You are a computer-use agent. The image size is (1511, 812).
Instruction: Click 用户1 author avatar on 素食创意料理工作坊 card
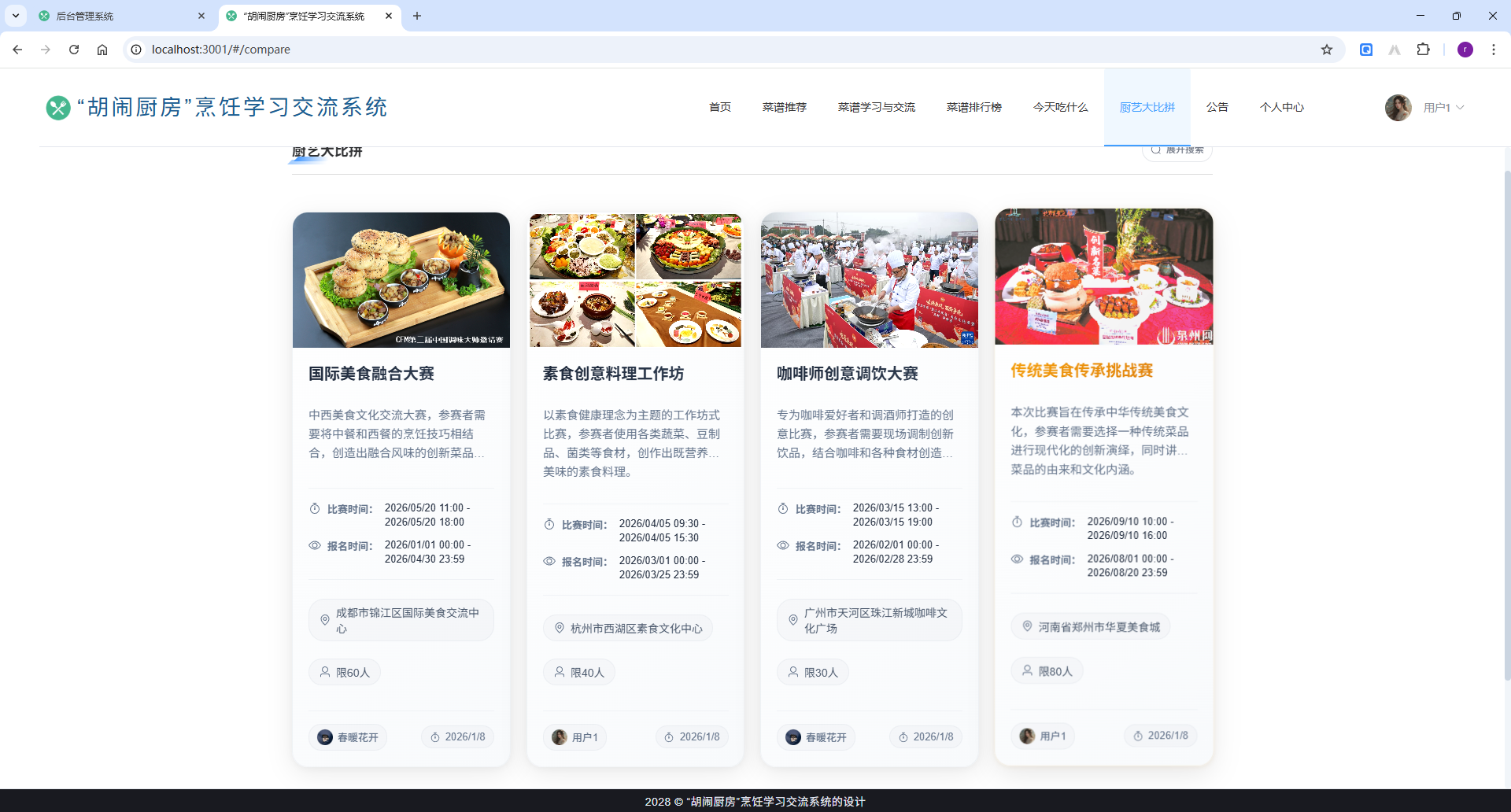[x=560, y=737]
